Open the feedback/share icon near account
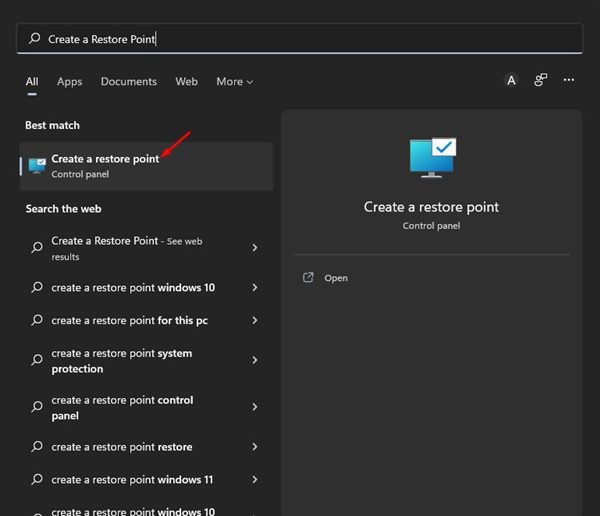 tap(540, 80)
